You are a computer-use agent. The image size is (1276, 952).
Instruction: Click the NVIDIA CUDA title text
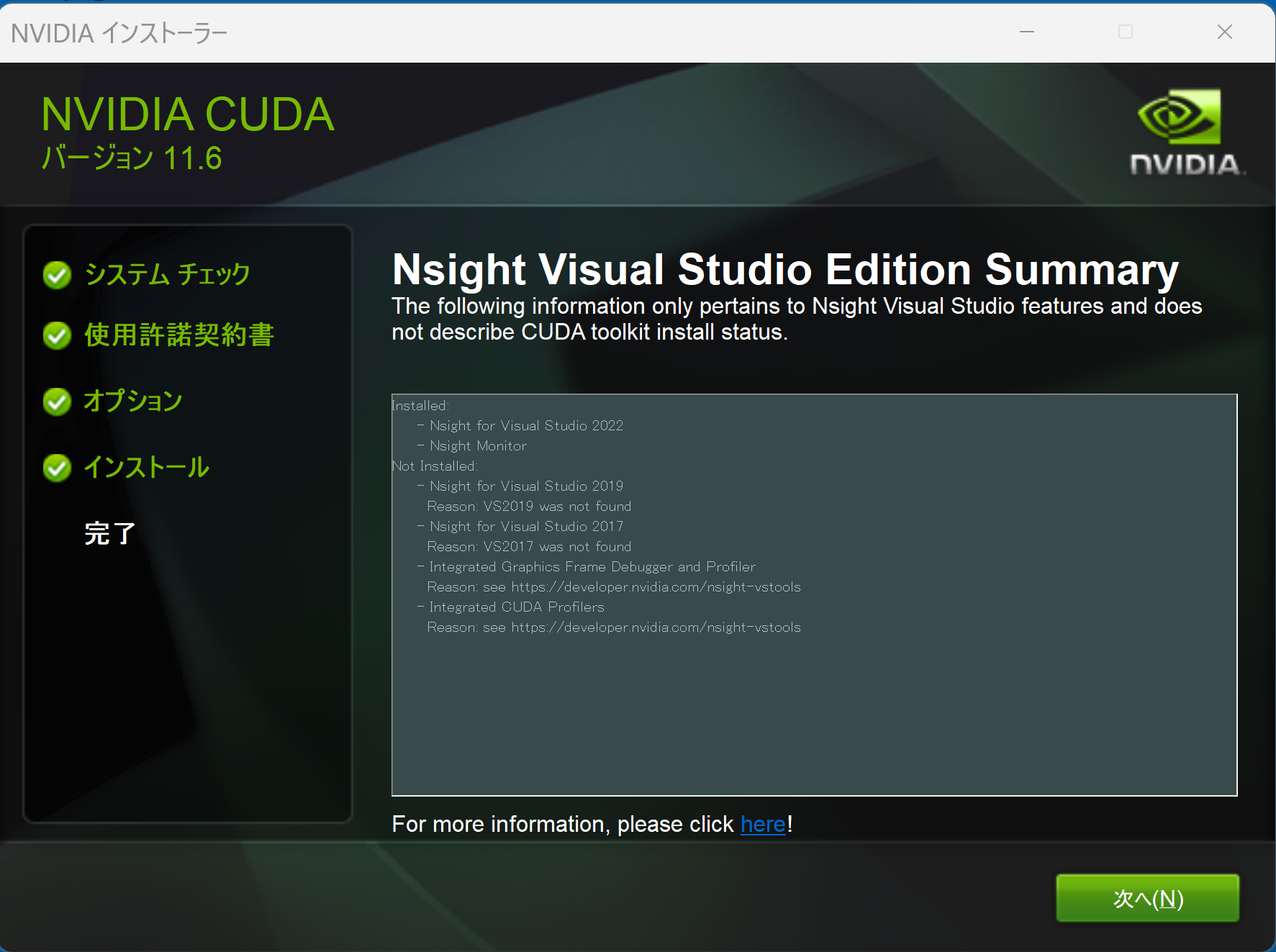click(x=188, y=114)
